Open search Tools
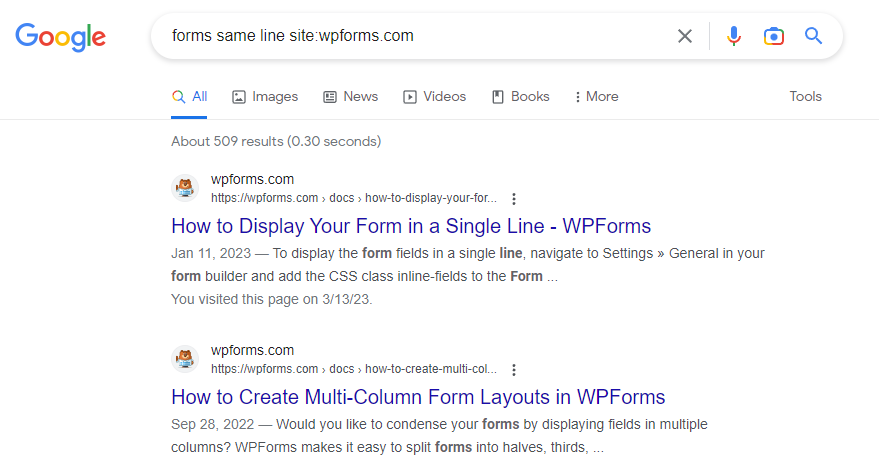This screenshot has height=474, width=879. 806,96
